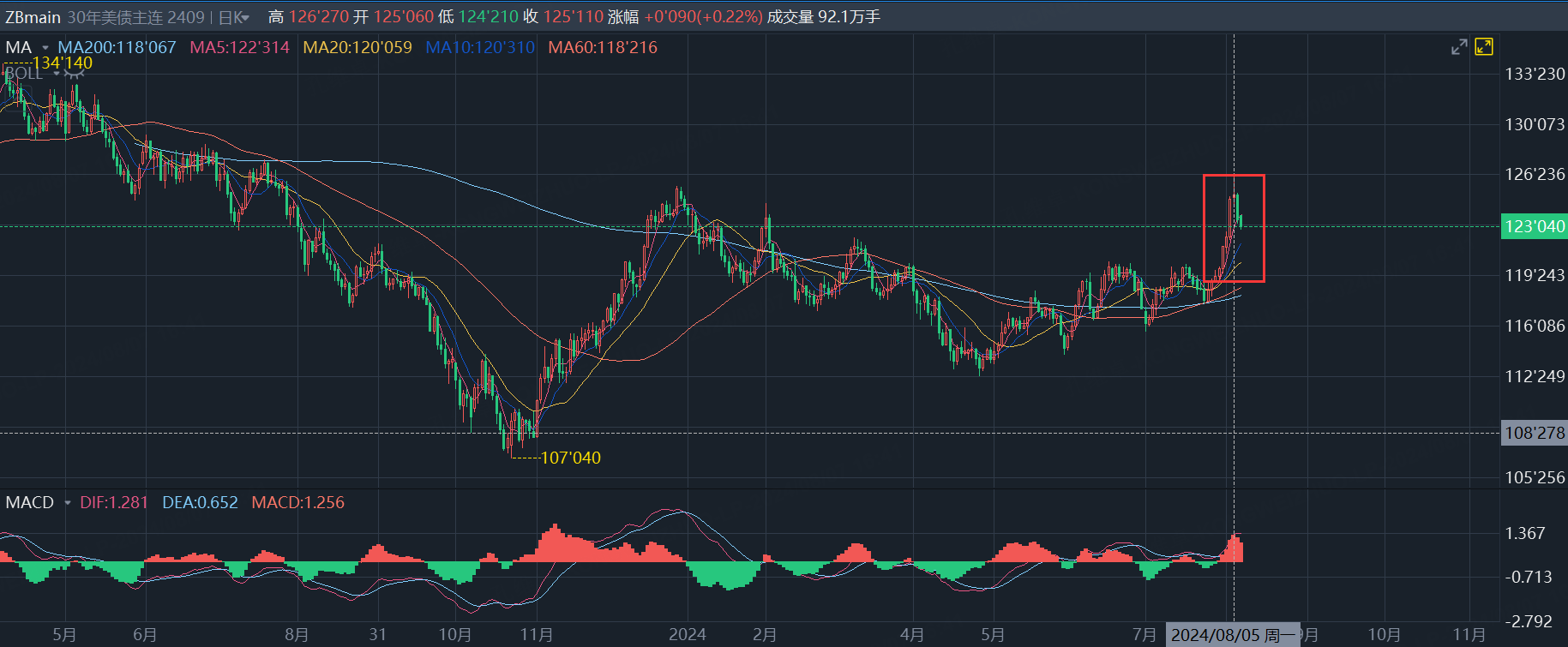Image resolution: width=1568 pixels, height=647 pixels.
Task: Click the gray diagonal expand arrows icon
Action: (x=1459, y=47)
